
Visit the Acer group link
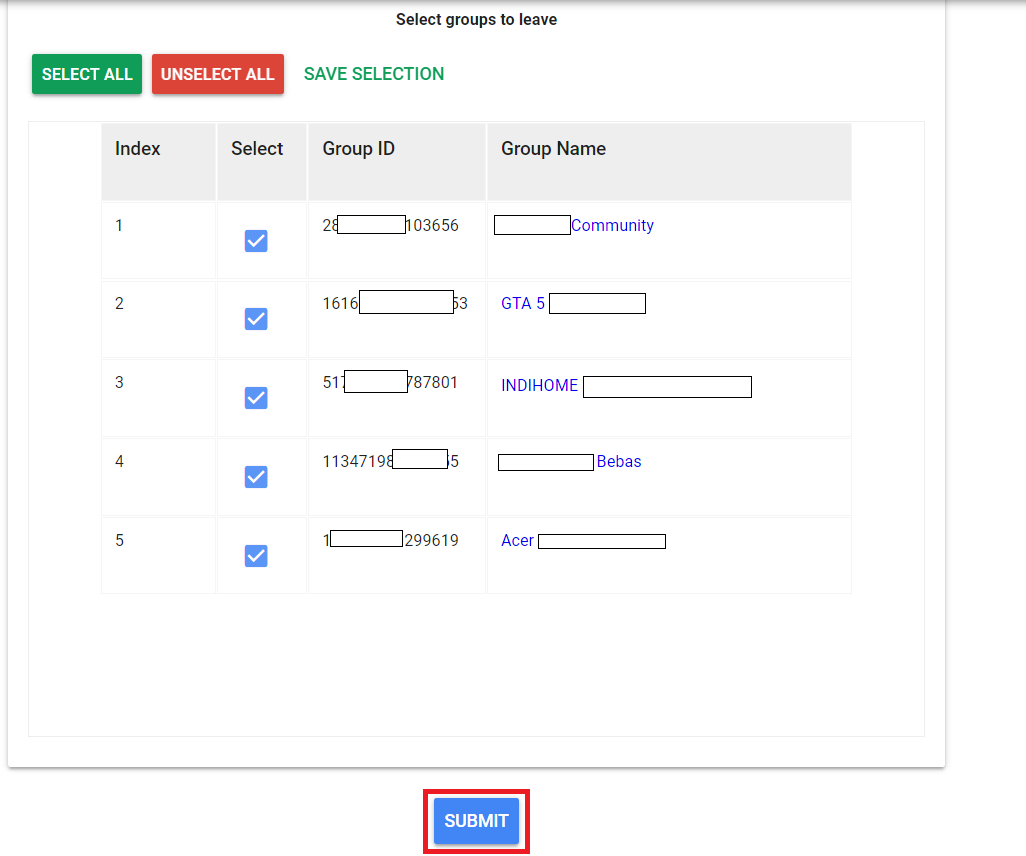(517, 541)
